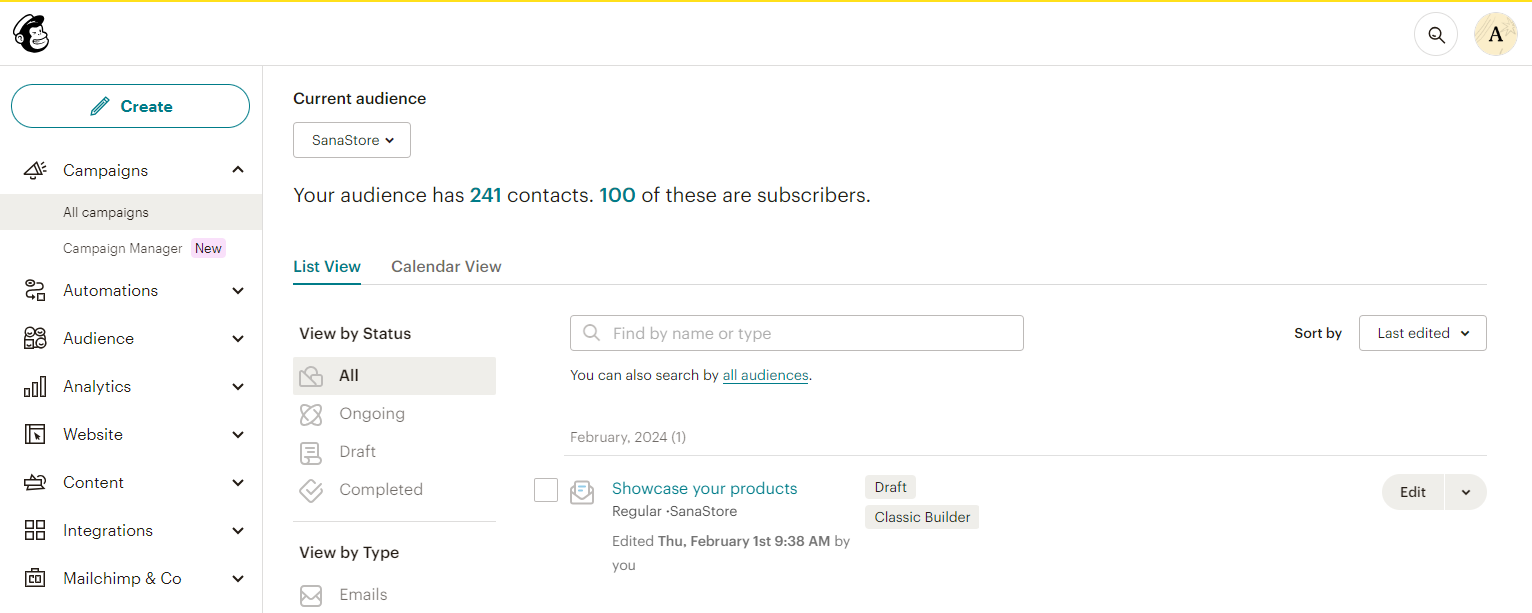
Task: Click the pencil icon in Create button
Action: [x=99, y=106]
